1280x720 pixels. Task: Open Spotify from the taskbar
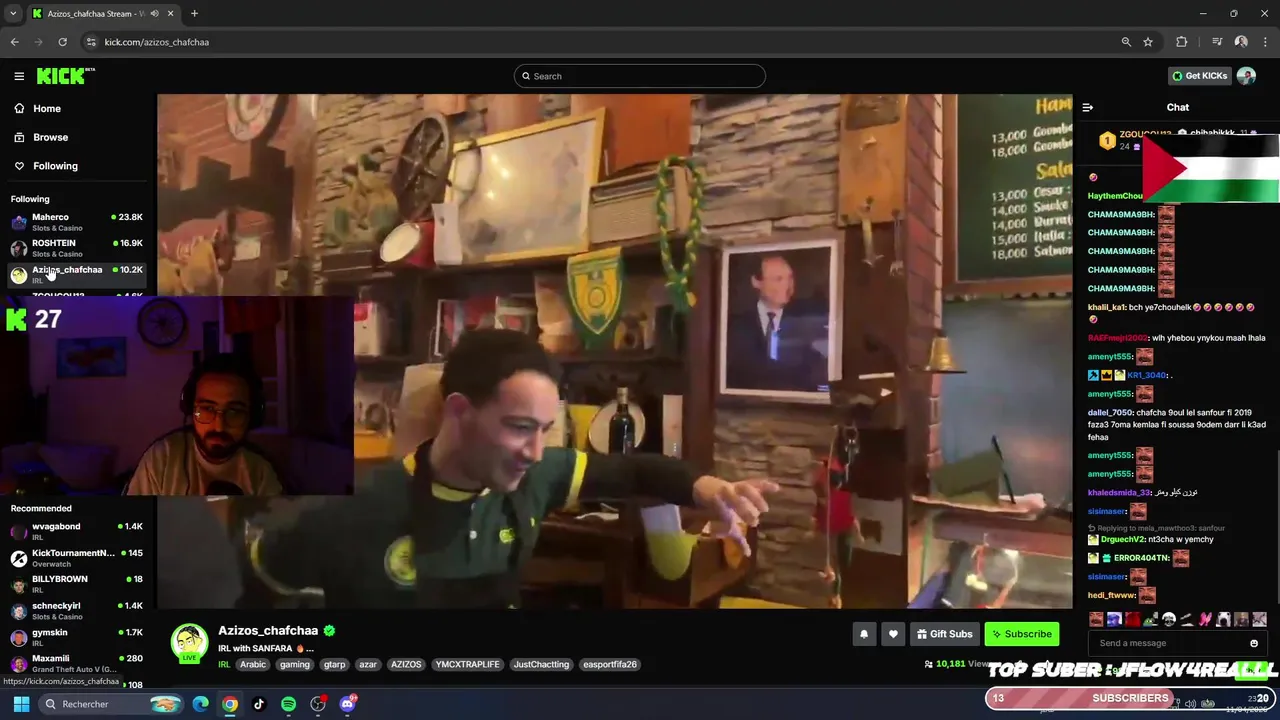coord(288,704)
